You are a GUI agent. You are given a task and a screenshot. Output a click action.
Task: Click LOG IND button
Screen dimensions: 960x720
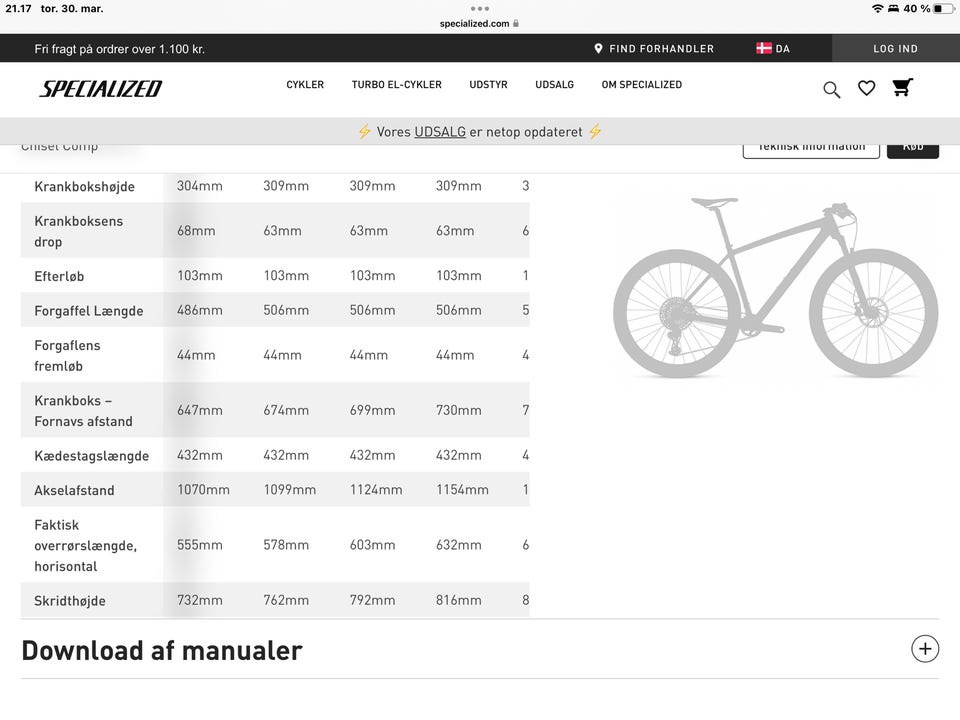(x=896, y=48)
